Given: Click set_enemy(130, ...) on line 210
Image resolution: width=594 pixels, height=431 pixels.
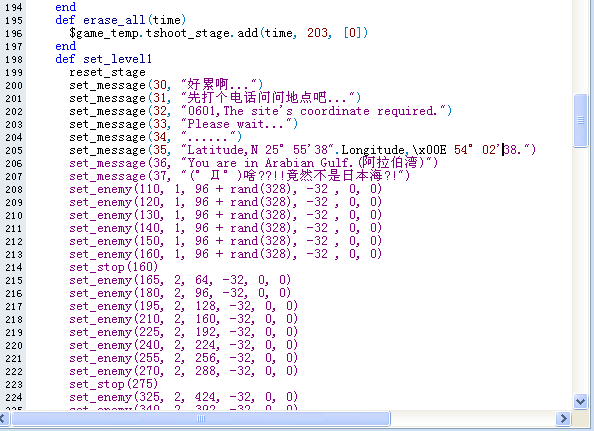Looking at the screenshot, I should pos(225,215).
